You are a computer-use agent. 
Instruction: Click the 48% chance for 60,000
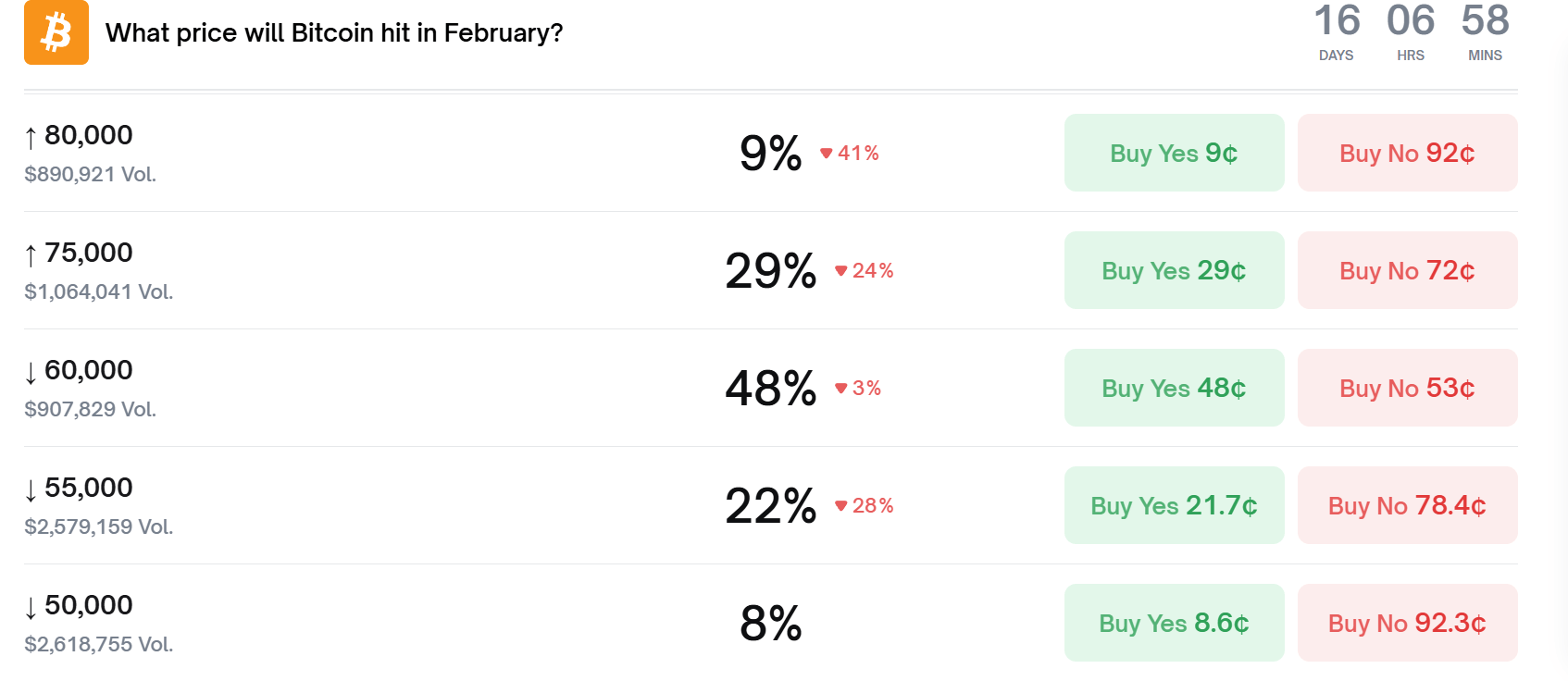(x=770, y=389)
